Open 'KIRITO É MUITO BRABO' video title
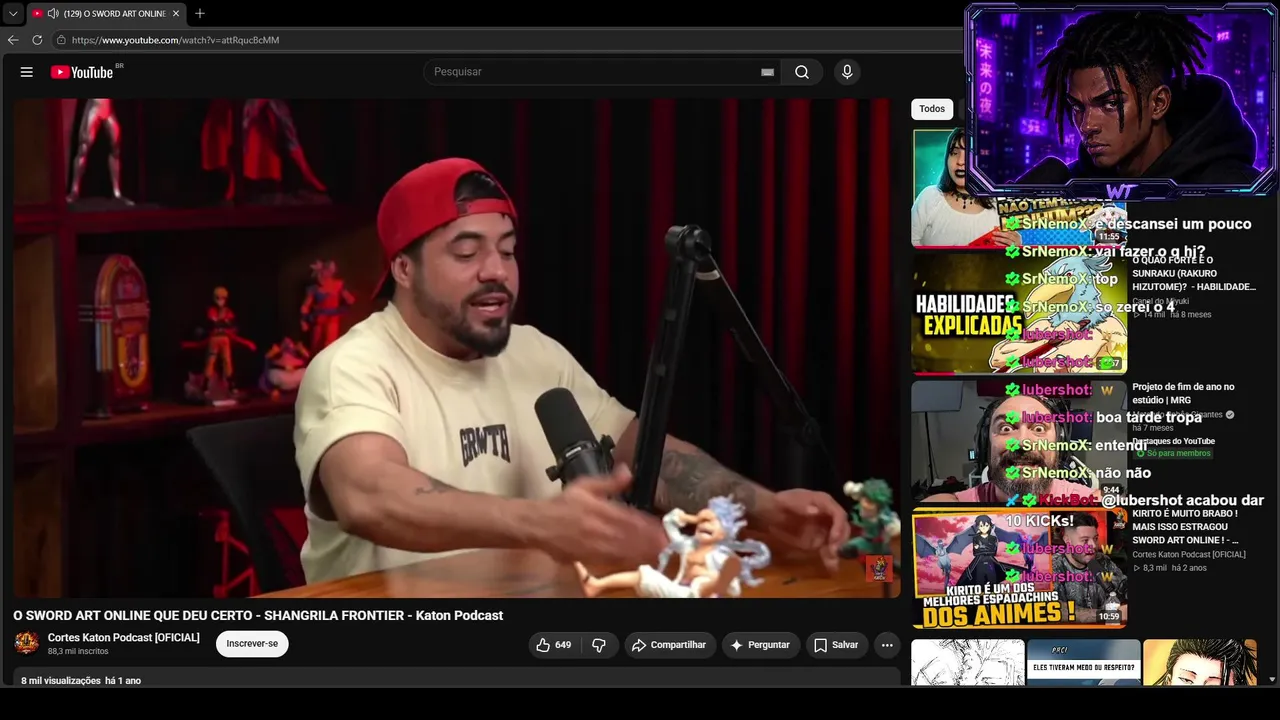The width and height of the screenshot is (1280, 720). 1185,527
